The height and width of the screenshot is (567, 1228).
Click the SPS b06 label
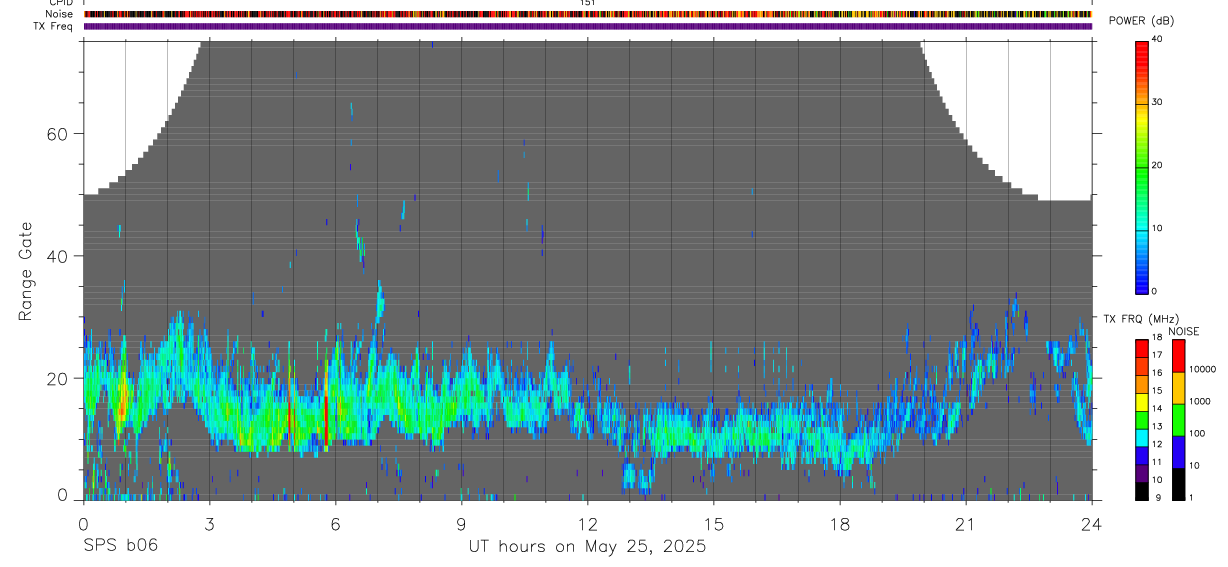click(x=120, y=546)
